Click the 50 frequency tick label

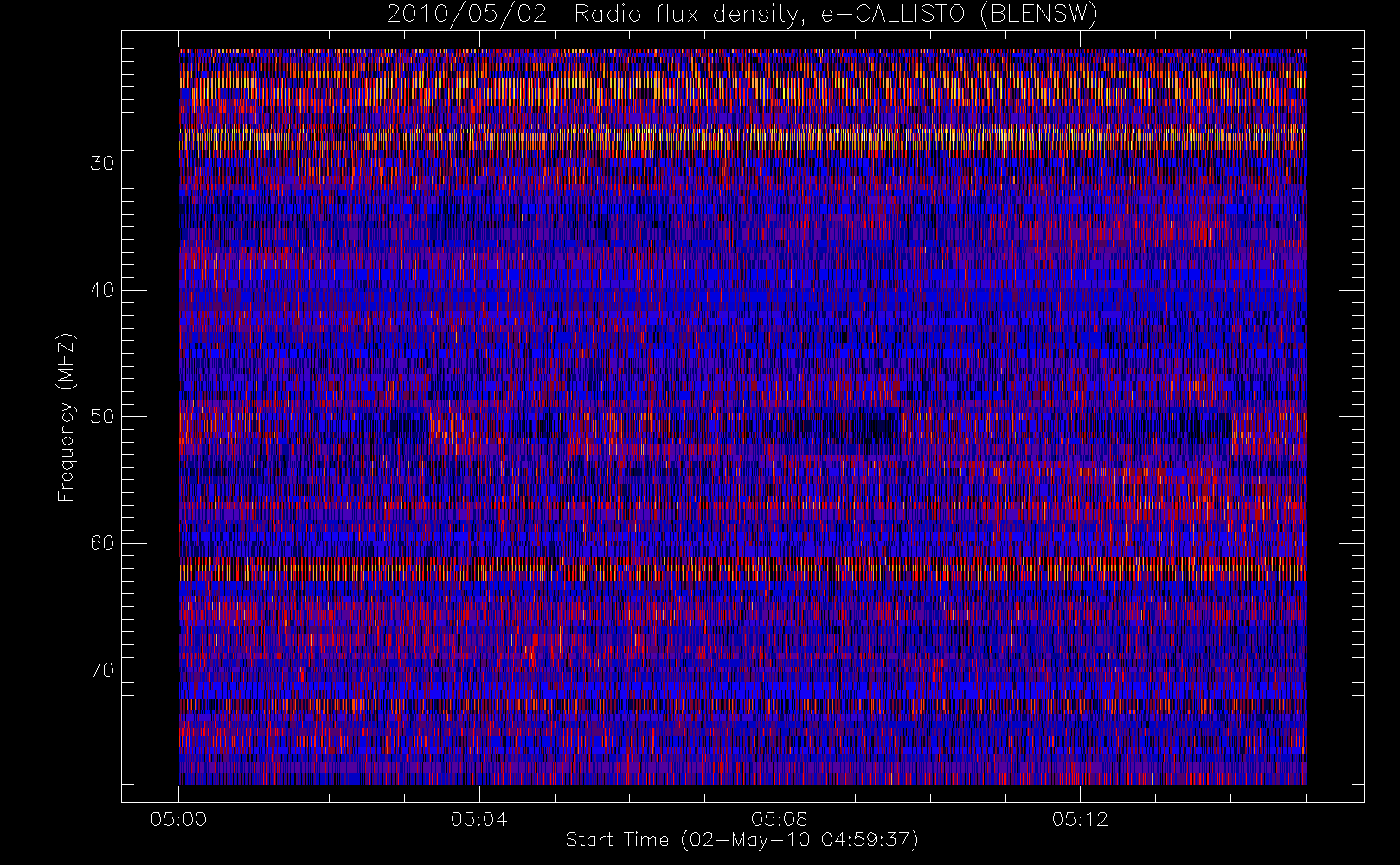tap(102, 417)
